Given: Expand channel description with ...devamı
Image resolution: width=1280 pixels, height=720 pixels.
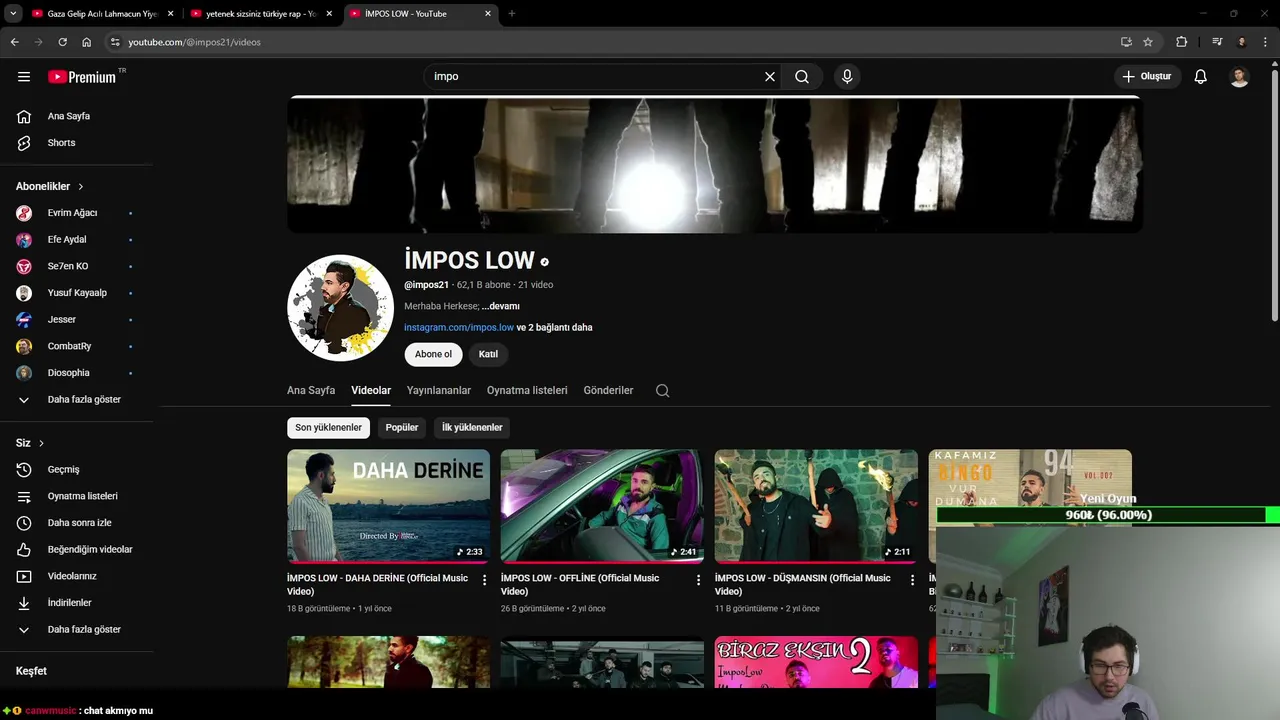Looking at the screenshot, I should click(x=501, y=306).
